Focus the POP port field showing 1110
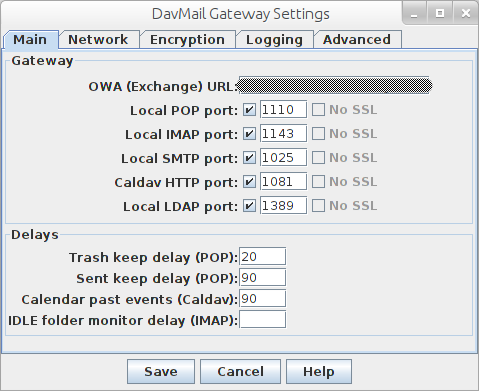The image size is (479, 391). click(x=283, y=110)
